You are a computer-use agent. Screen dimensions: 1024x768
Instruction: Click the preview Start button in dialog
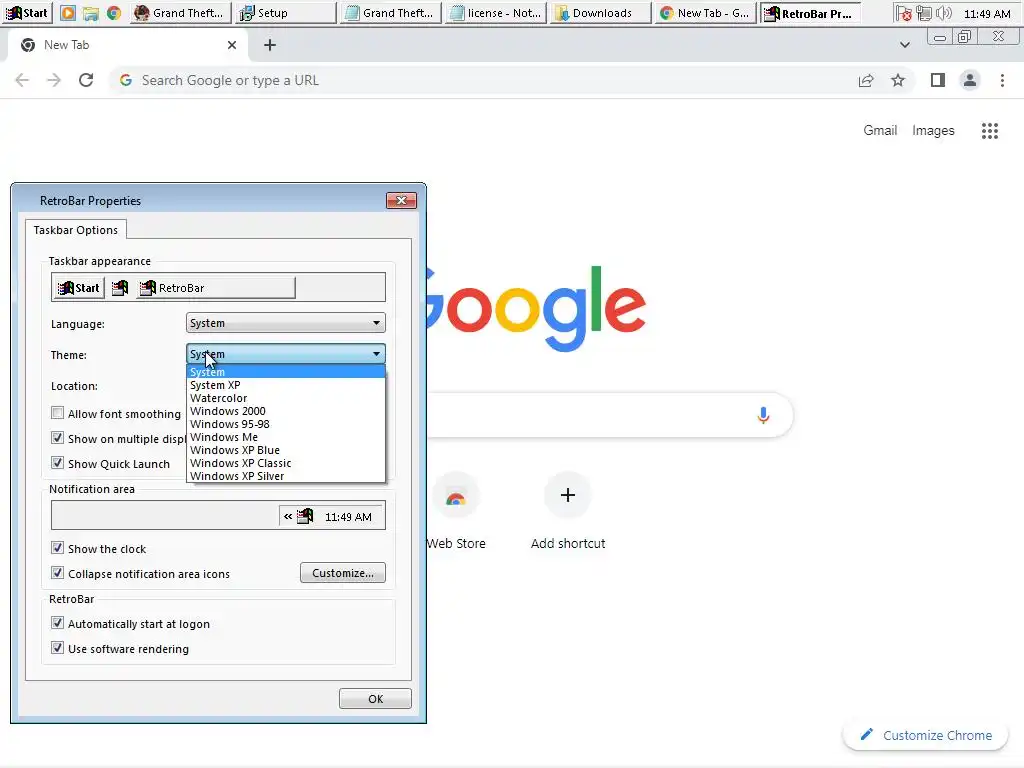(78, 288)
